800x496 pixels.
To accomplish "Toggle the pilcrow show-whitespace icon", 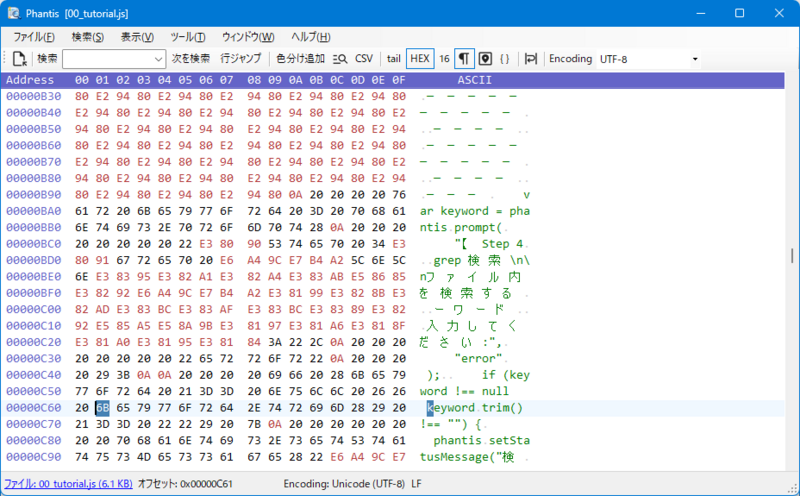I will 464,59.
